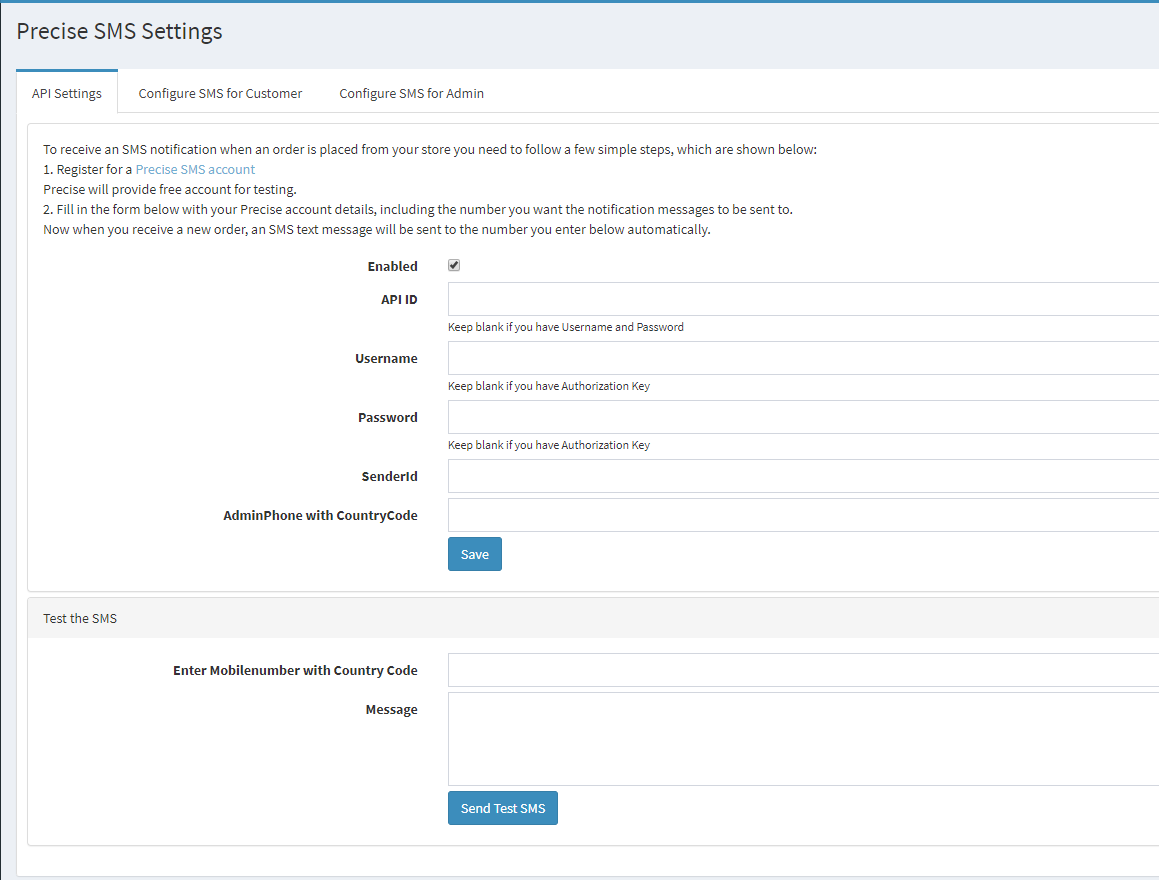Select the 'Test the SMS' section heading

80,618
